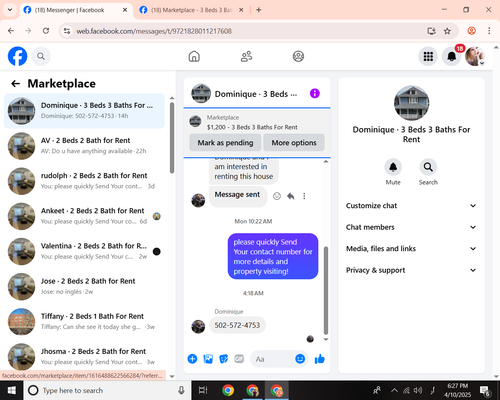
Task: Open $1,200 3 Beds 3 Baths listing link
Action: [252, 127]
